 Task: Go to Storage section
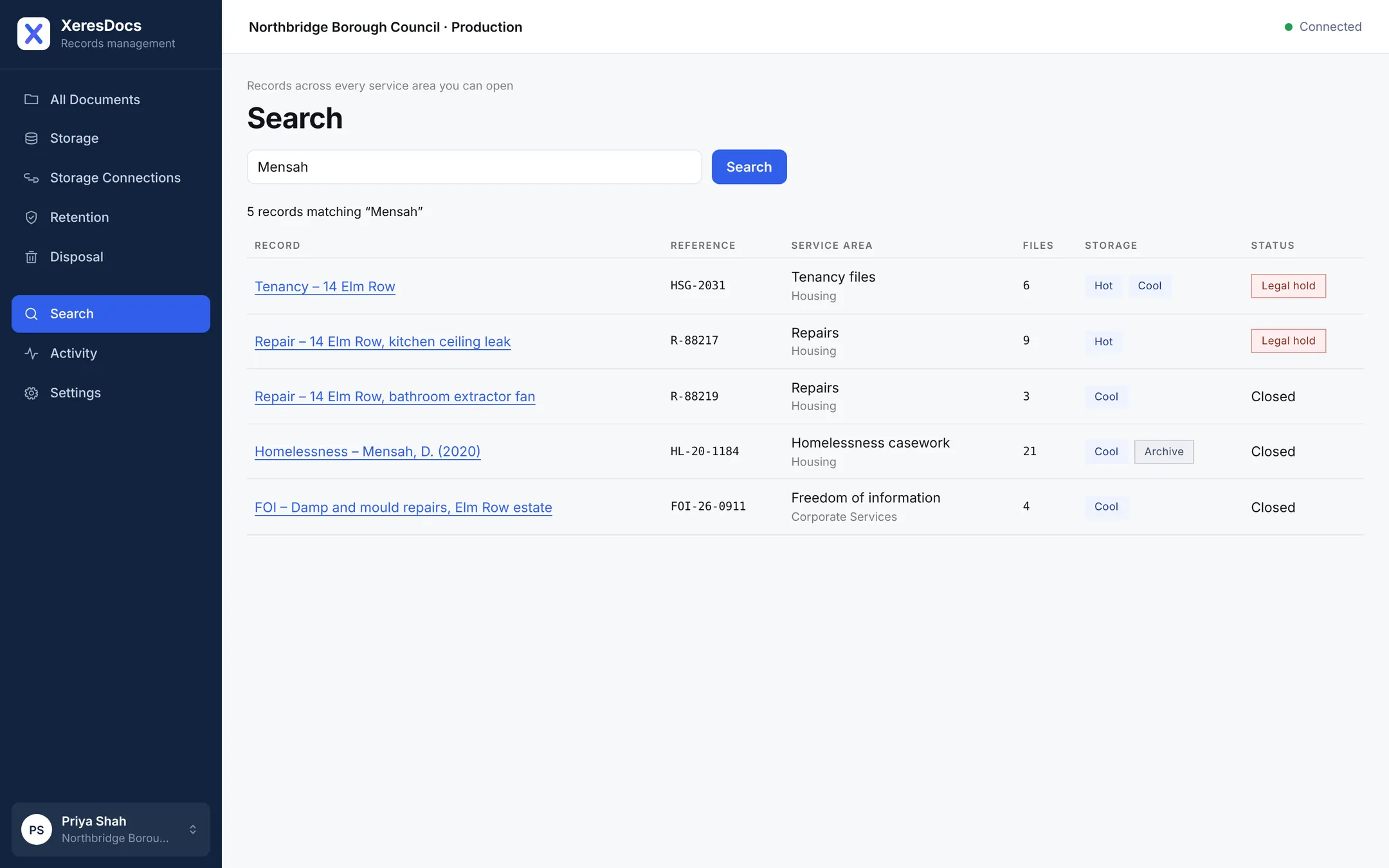pyautogui.click(x=111, y=138)
